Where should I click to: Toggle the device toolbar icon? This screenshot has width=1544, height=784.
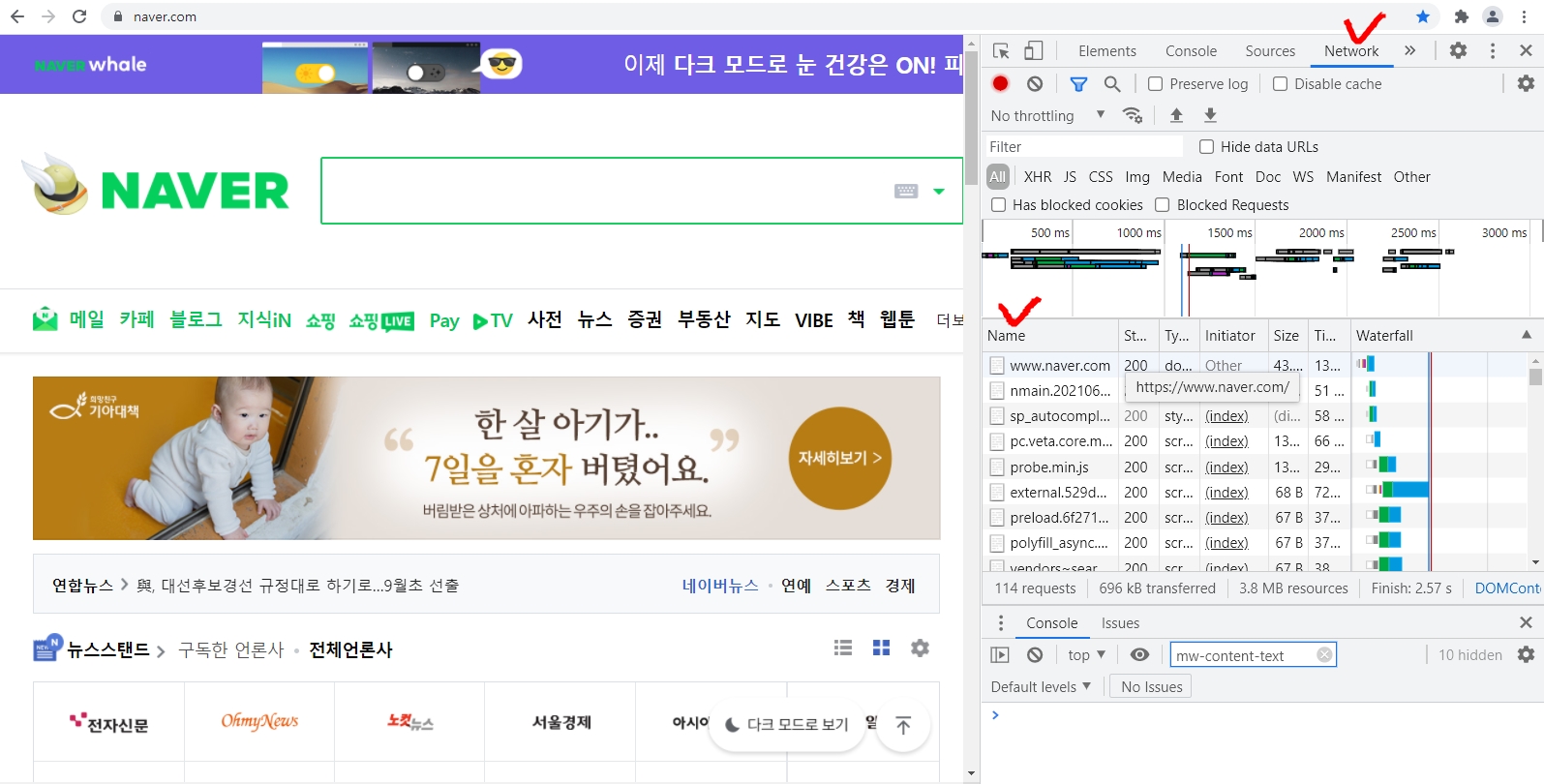pos(1034,50)
